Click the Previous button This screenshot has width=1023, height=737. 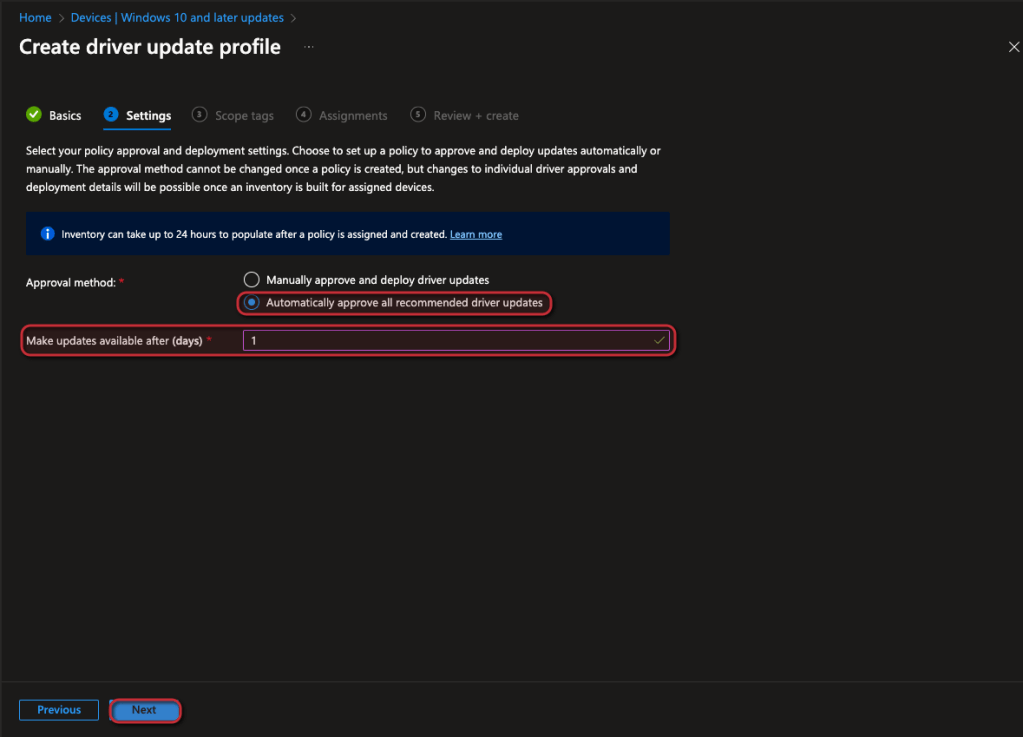(59, 710)
